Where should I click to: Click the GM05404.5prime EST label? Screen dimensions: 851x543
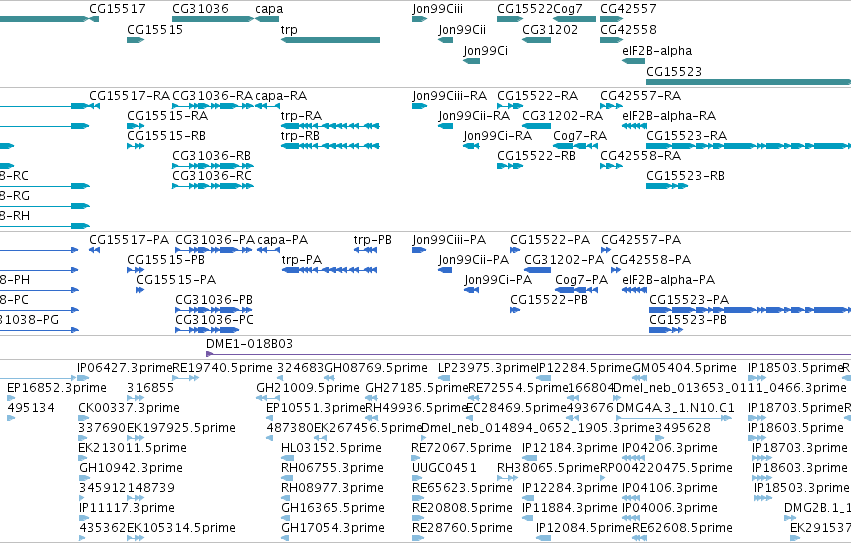pyautogui.click(x=684, y=368)
